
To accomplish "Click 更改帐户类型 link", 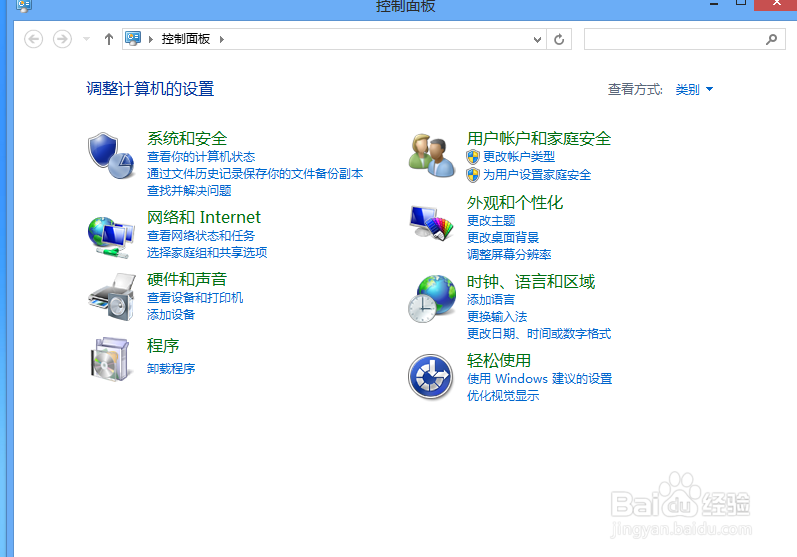I will click(519, 157).
